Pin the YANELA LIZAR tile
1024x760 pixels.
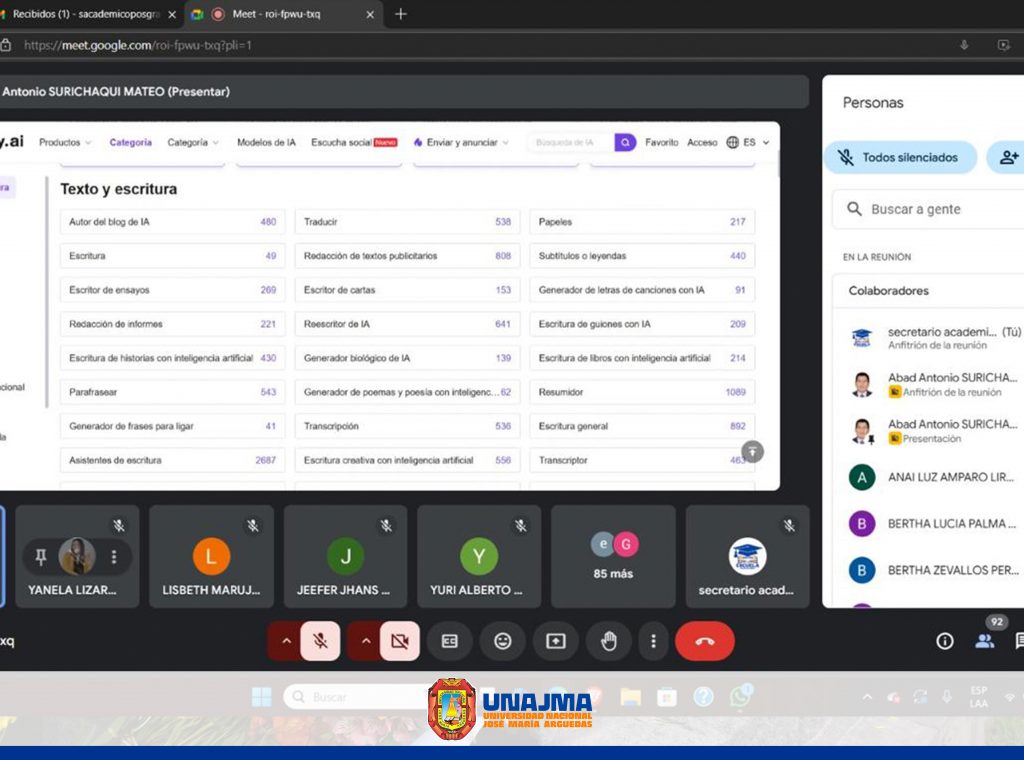(x=40, y=556)
